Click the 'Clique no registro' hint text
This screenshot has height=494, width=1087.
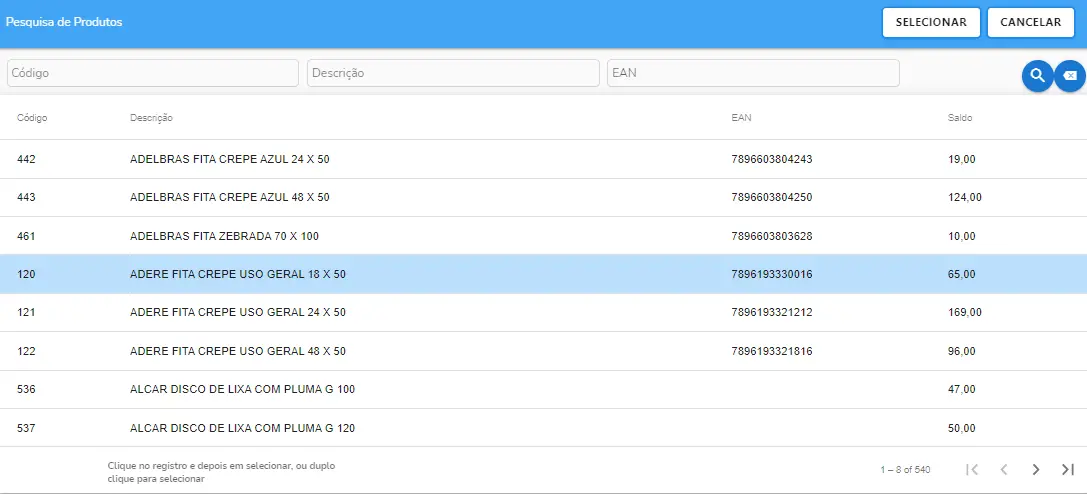pos(221,473)
